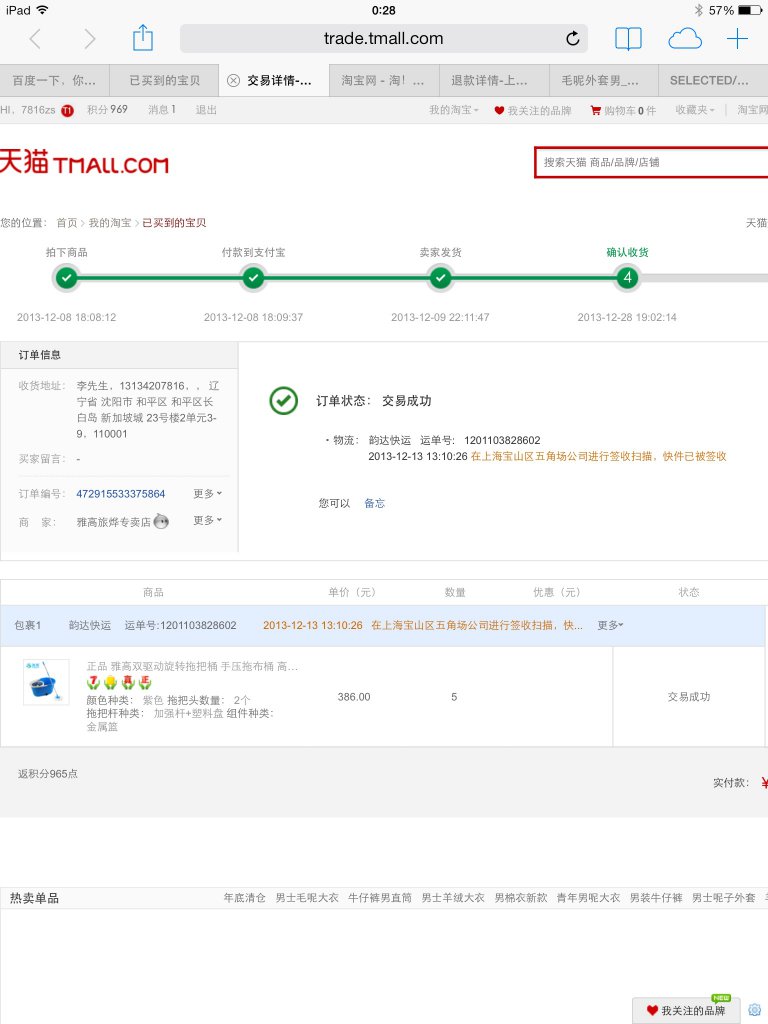768x1024 pixels.
Task: Click the 天猫 TMALL.COM logo
Action: [84, 161]
